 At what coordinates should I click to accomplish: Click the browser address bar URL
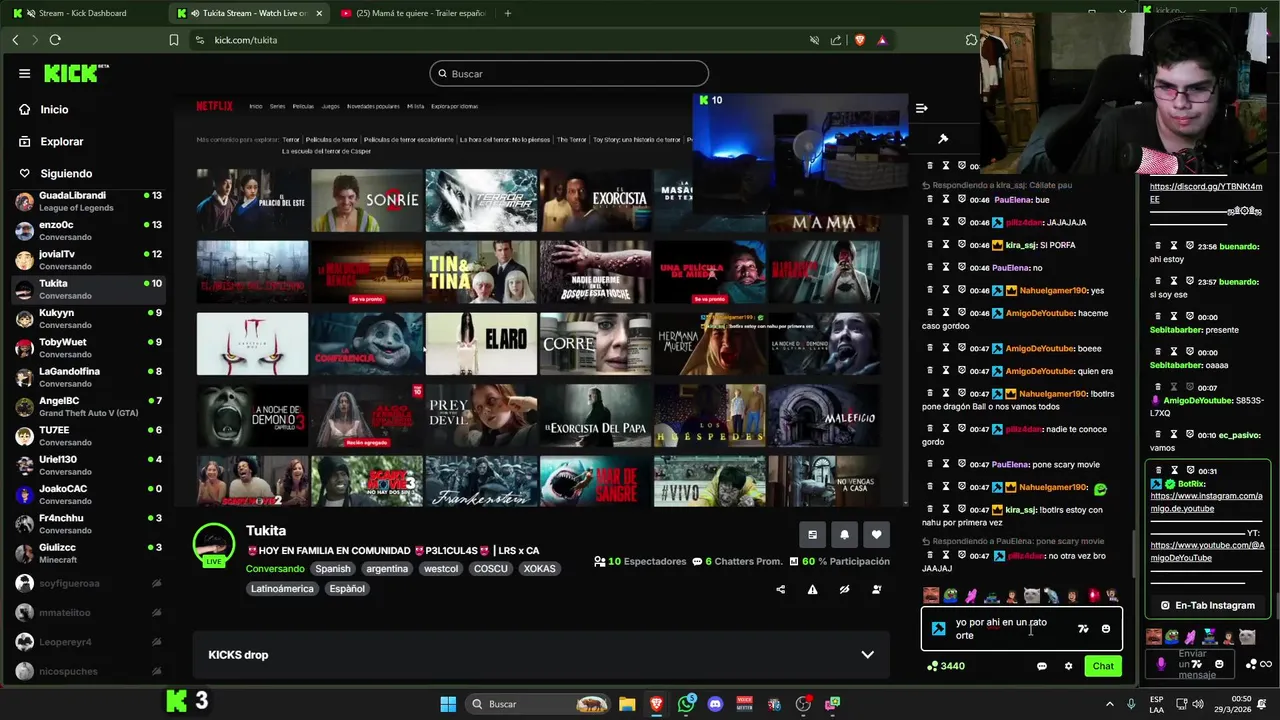(x=246, y=40)
